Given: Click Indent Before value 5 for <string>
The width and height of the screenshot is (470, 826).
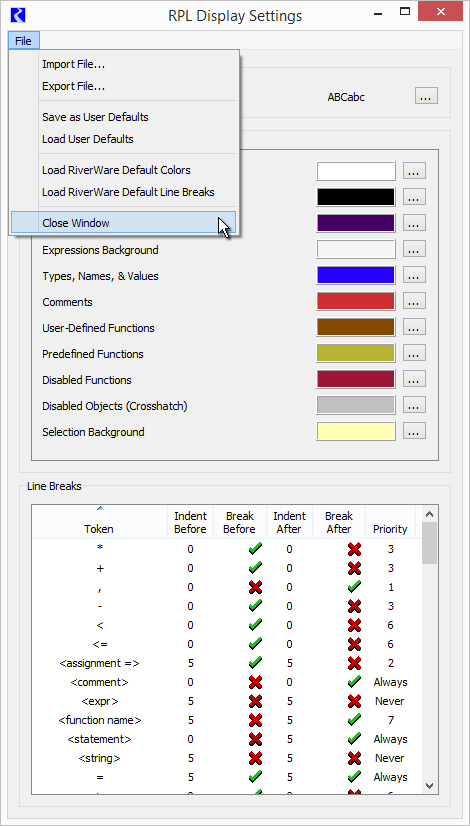Looking at the screenshot, I should (190, 758).
